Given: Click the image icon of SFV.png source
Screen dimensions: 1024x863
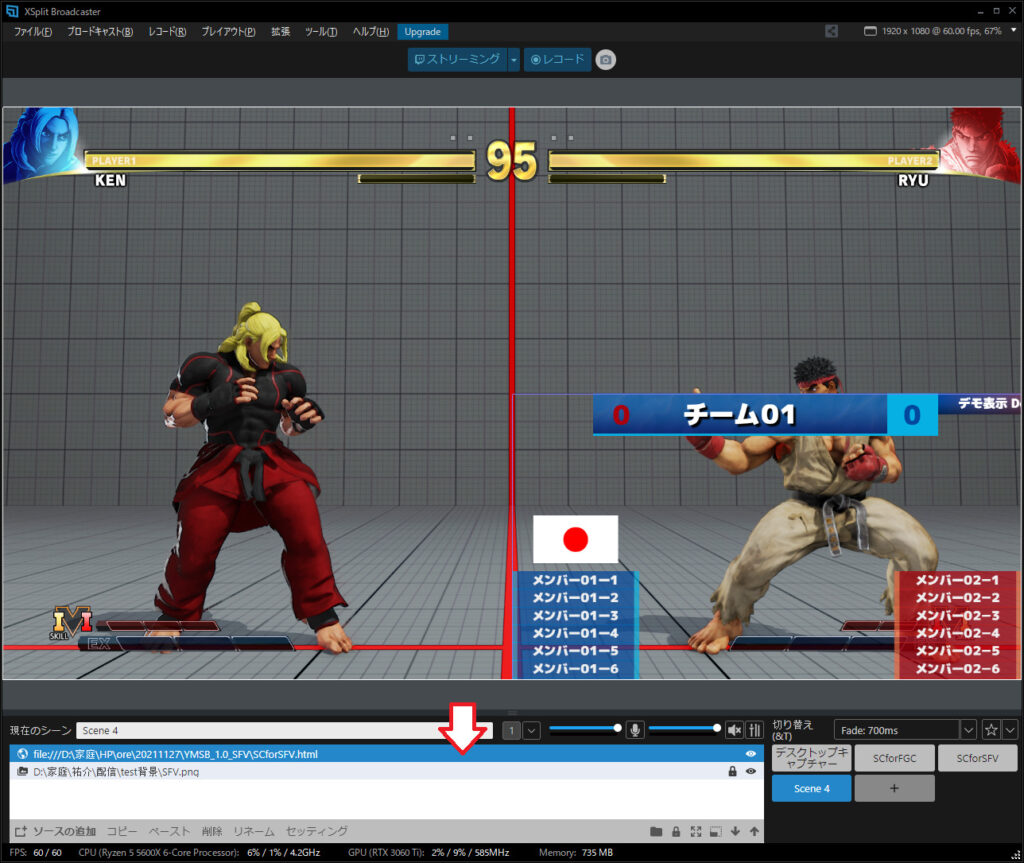Looking at the screenshot, I should pos(22,772).
